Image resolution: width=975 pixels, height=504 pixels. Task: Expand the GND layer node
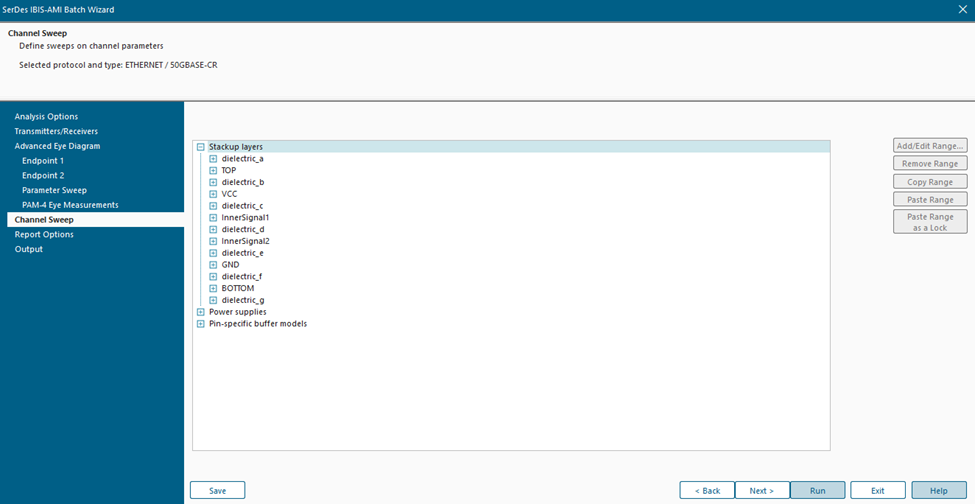click(x=213, y=265)
